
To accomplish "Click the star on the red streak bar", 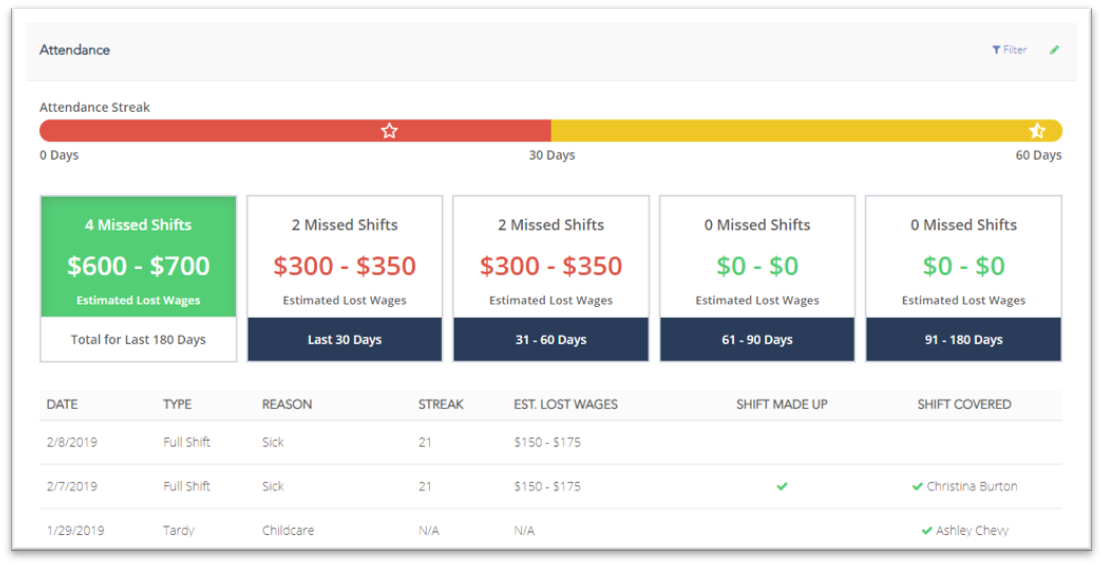I will pos(389,131).
